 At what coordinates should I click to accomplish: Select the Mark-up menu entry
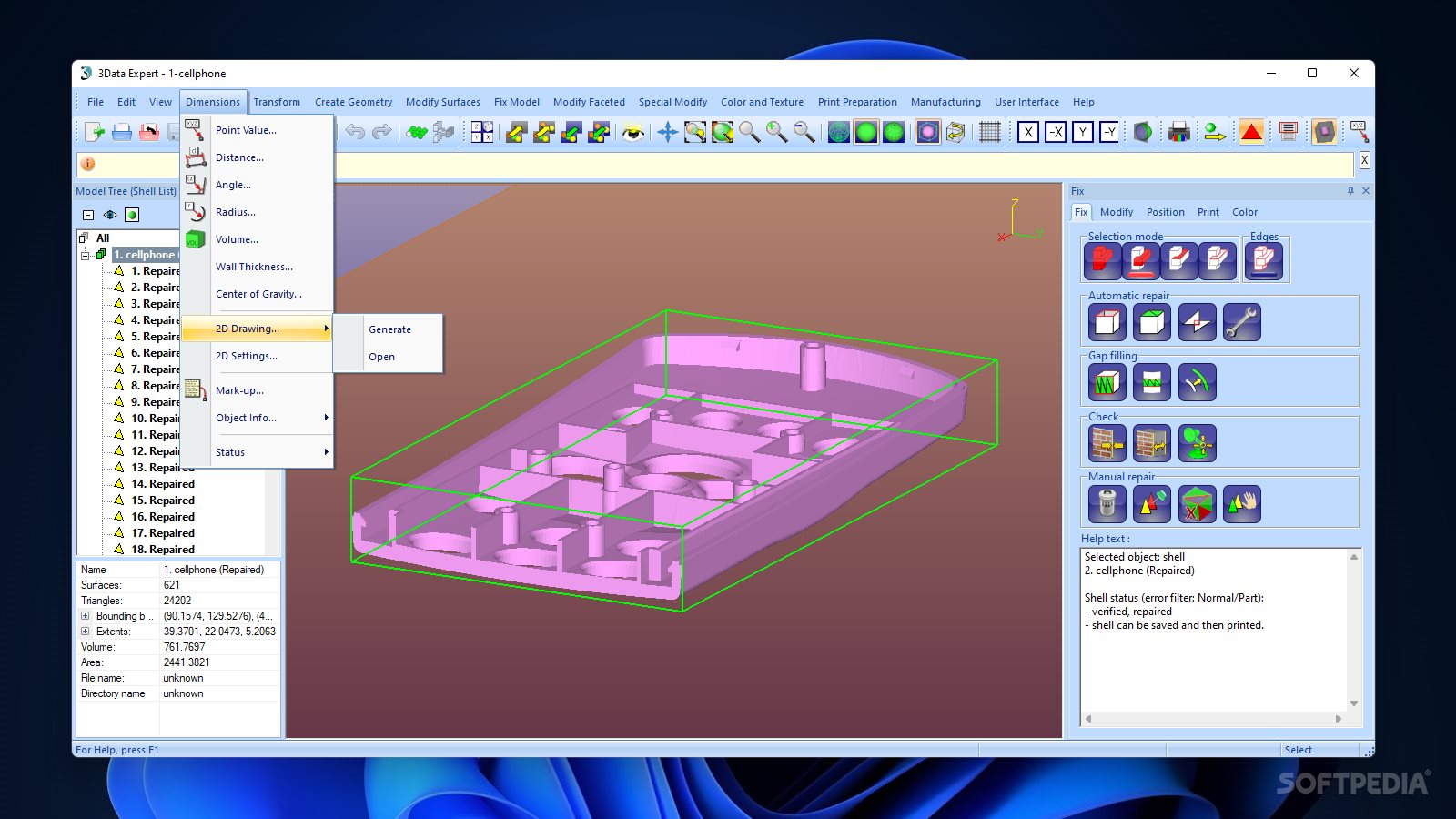[x=258, y=390]
